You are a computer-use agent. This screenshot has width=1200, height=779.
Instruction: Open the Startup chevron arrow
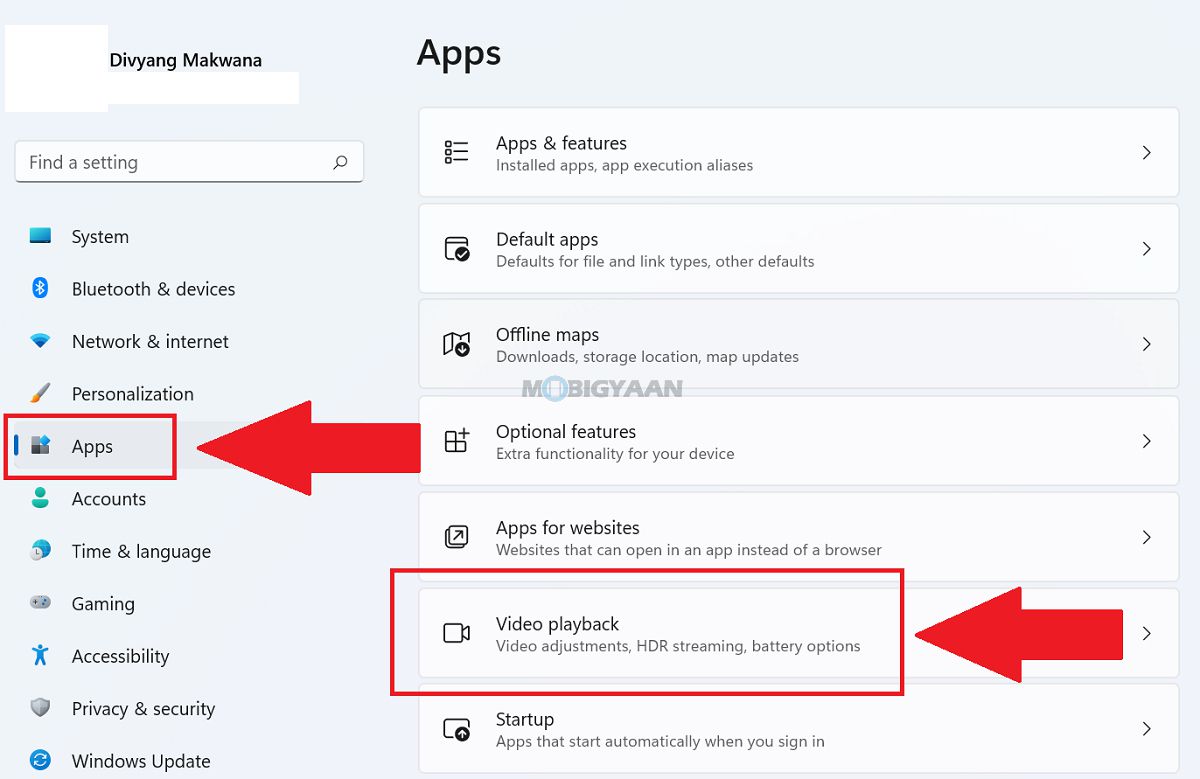(1146, 729)
